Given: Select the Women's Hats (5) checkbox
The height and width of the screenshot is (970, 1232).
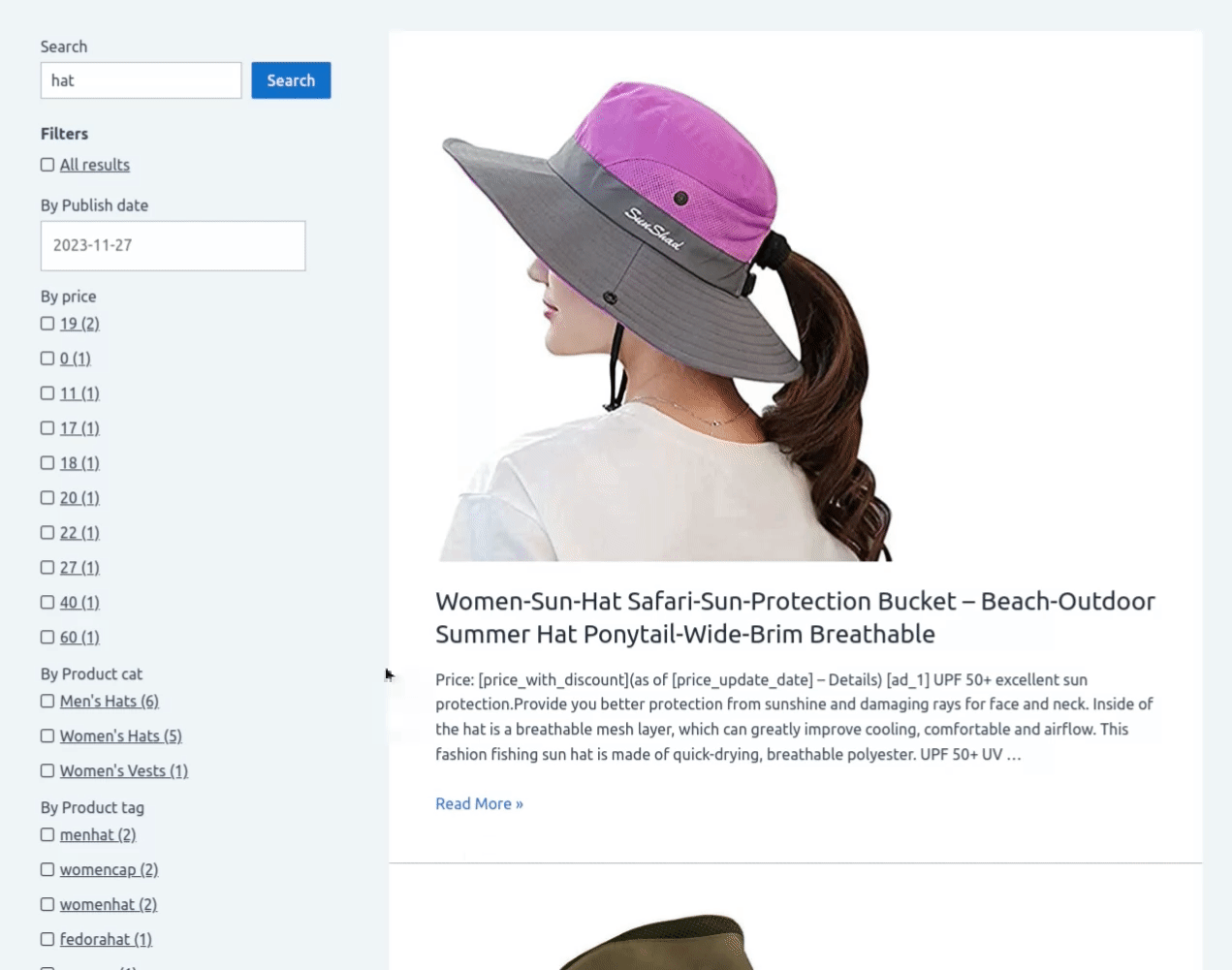Looking at the screenshot, I should tap(47, 736).
